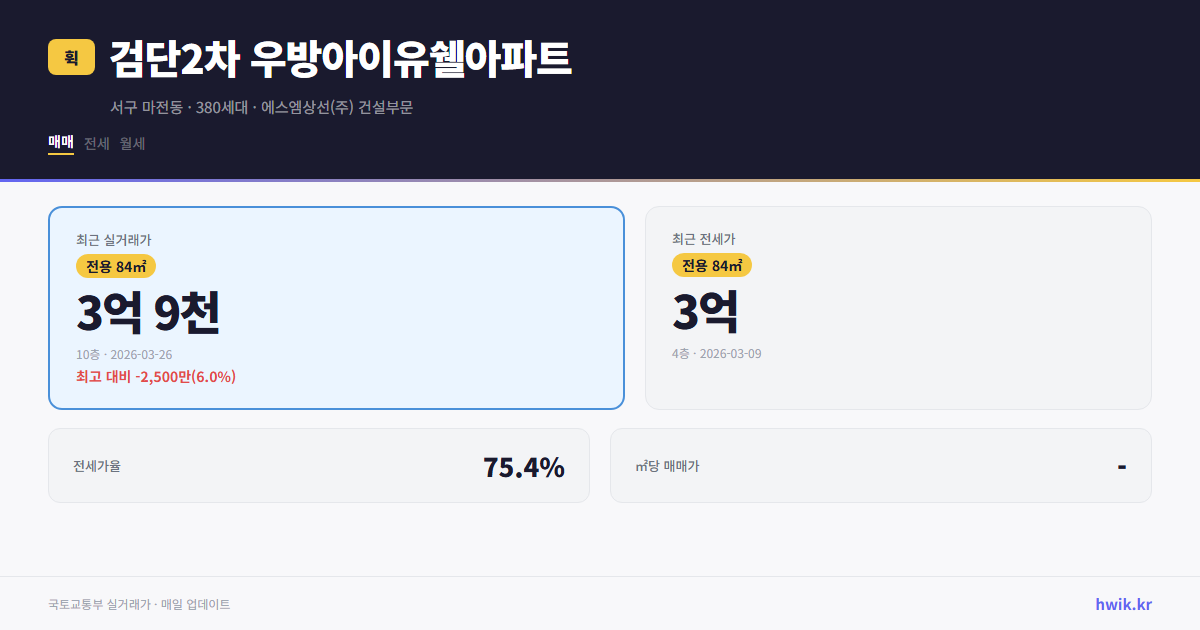Click the 75.4% value on 전세가율 card
The image size is (1200, 630).
[x=523, y=465]
